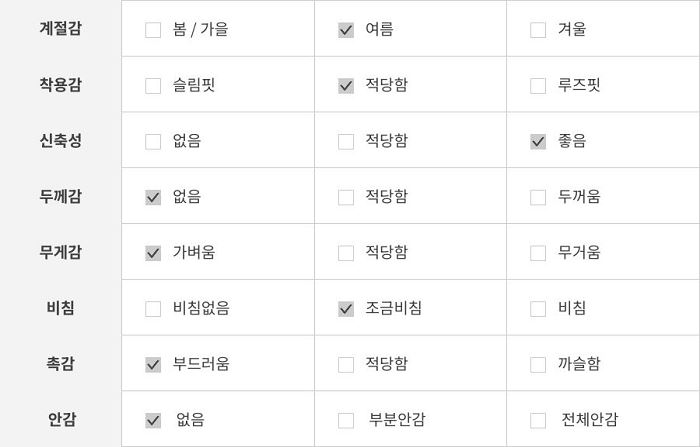Toggle the 부드러움 texture checkbox

click(x=153, y=365)
